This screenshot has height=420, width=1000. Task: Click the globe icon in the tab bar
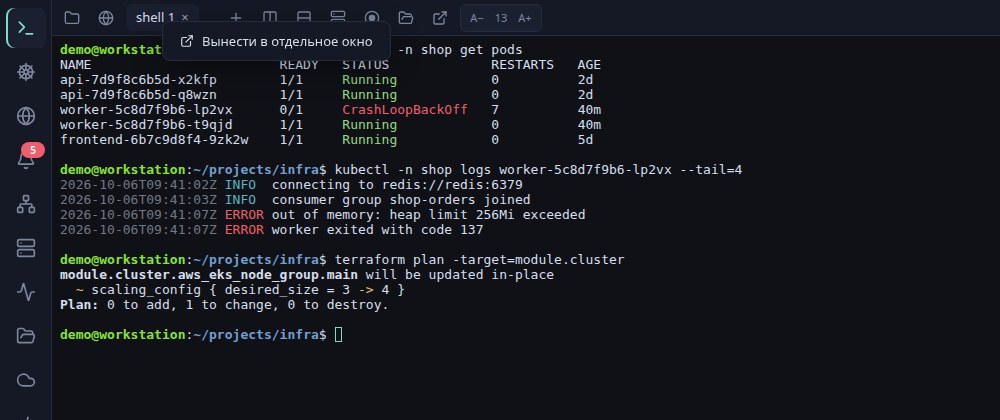point(106,18)
